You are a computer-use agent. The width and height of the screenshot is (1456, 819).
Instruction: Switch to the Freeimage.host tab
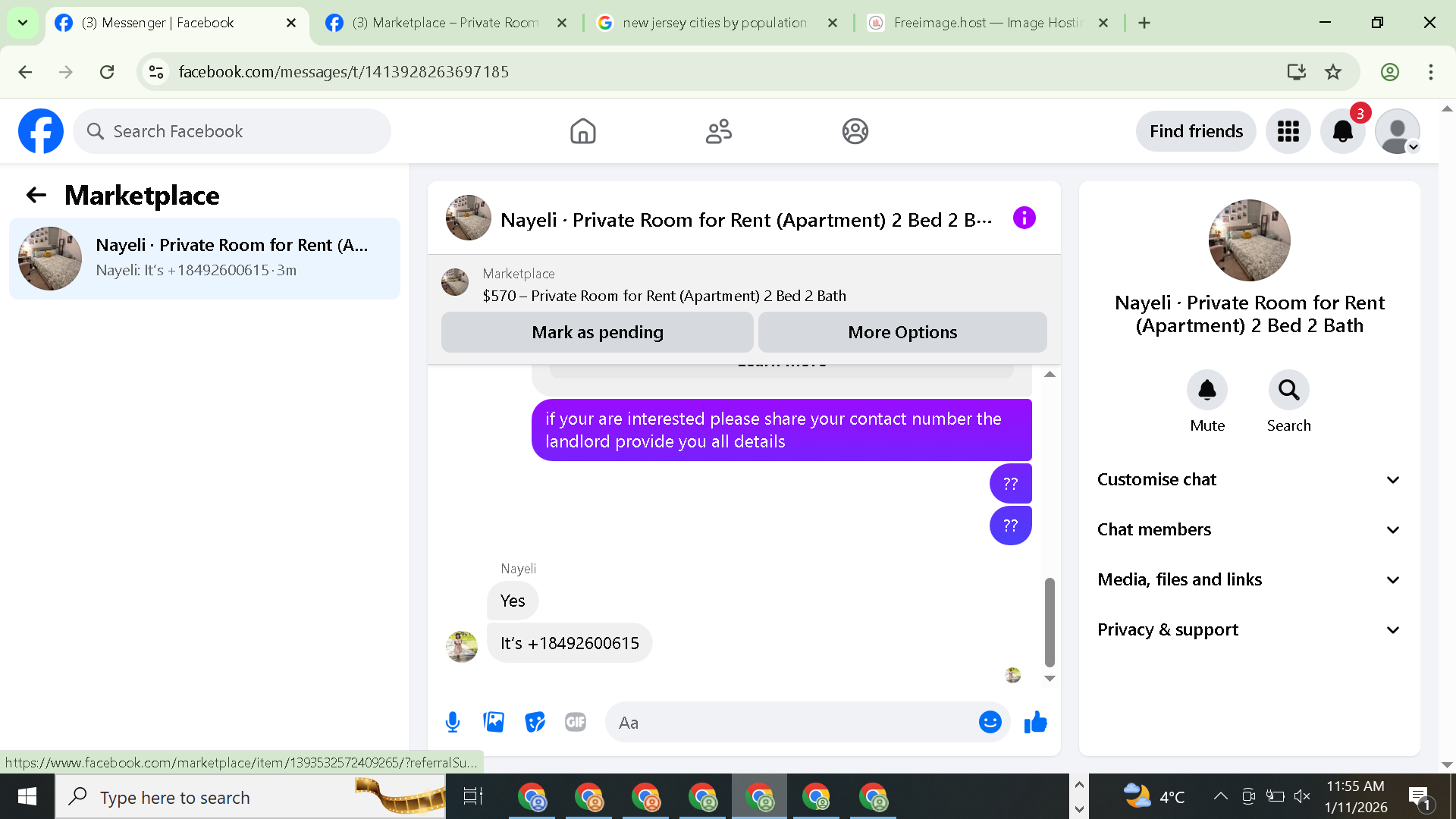988,23
